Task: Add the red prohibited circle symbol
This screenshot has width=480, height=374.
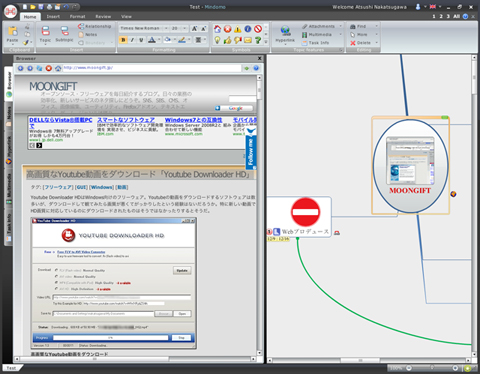Action: (258, 29)
